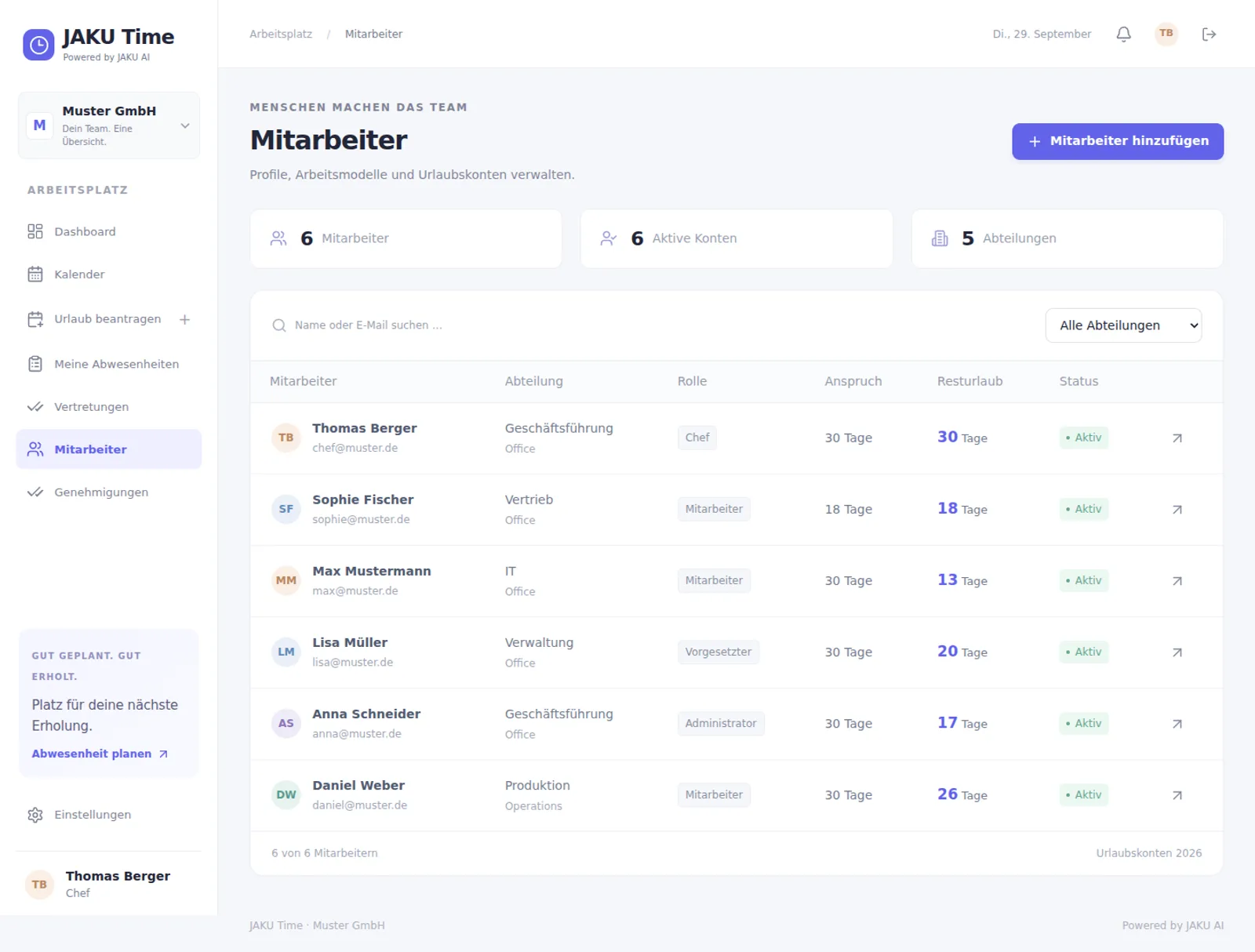Click the Abteilungen building icon
Image resolution: width=1255 pixels, height=952 pixels.
tap(940, 238)
